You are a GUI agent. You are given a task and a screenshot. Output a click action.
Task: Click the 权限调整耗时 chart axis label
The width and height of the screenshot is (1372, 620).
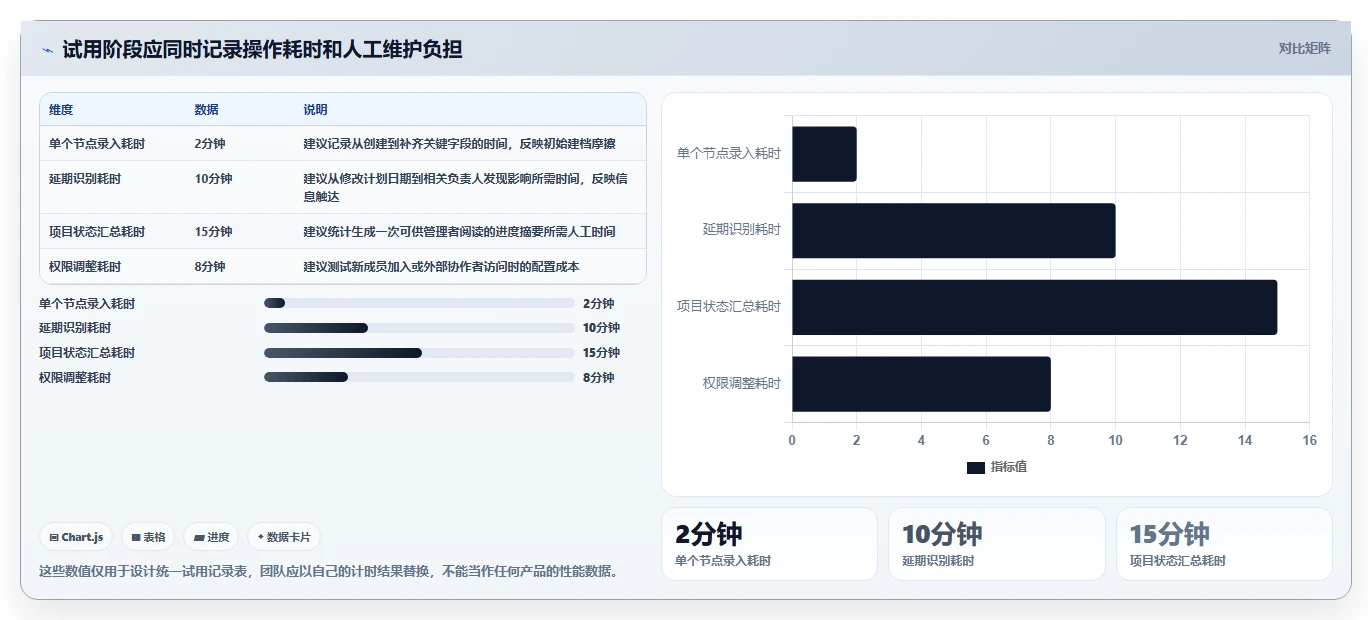pos(742,384)
